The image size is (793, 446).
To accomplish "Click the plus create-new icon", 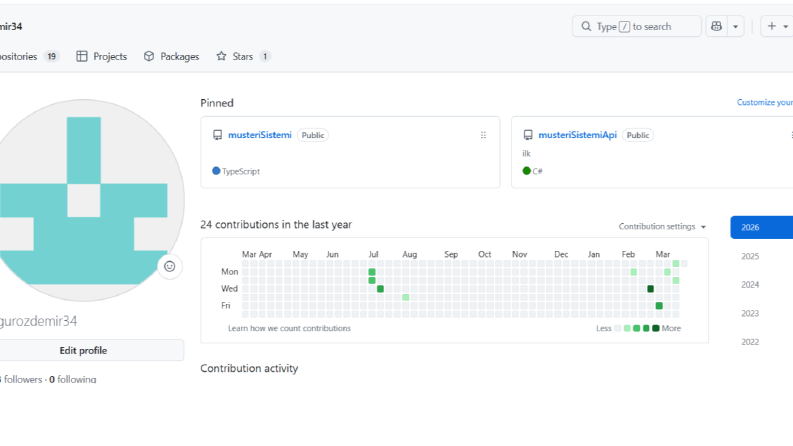I will (x=772, y=26).
